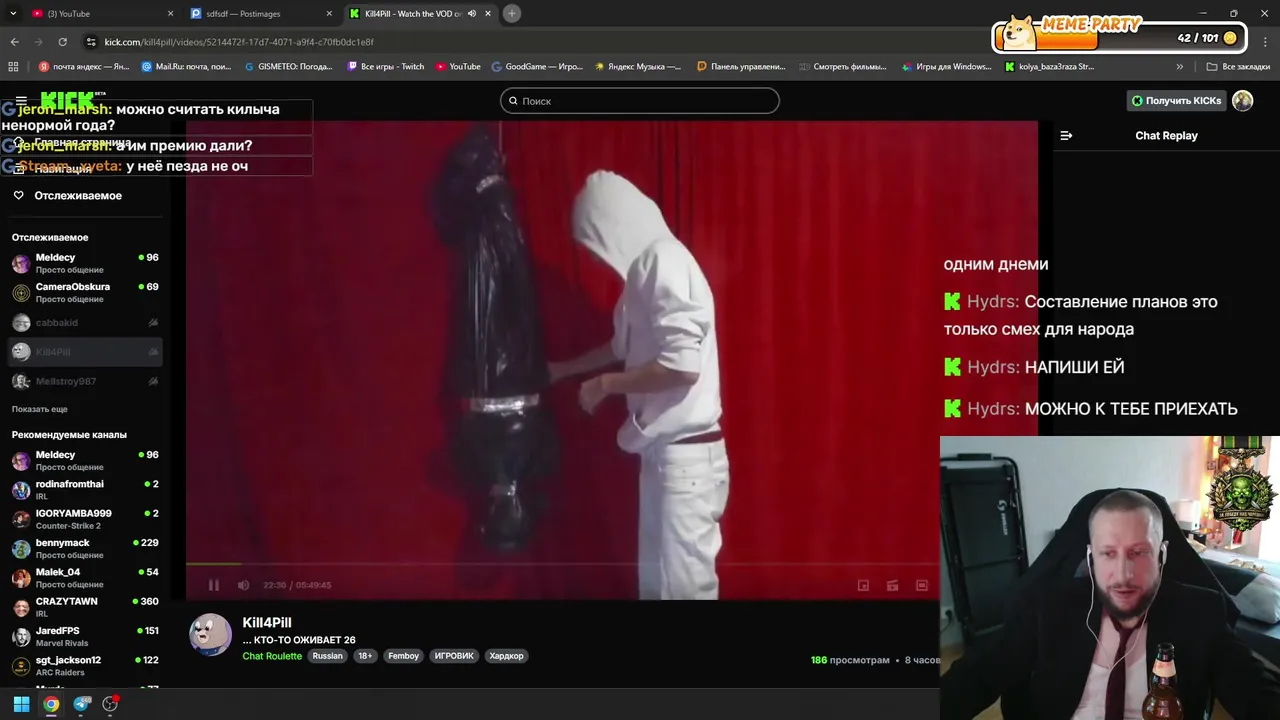The image size is (1280, 720).
Task: Reload the current page
Action: pos(62,42)
